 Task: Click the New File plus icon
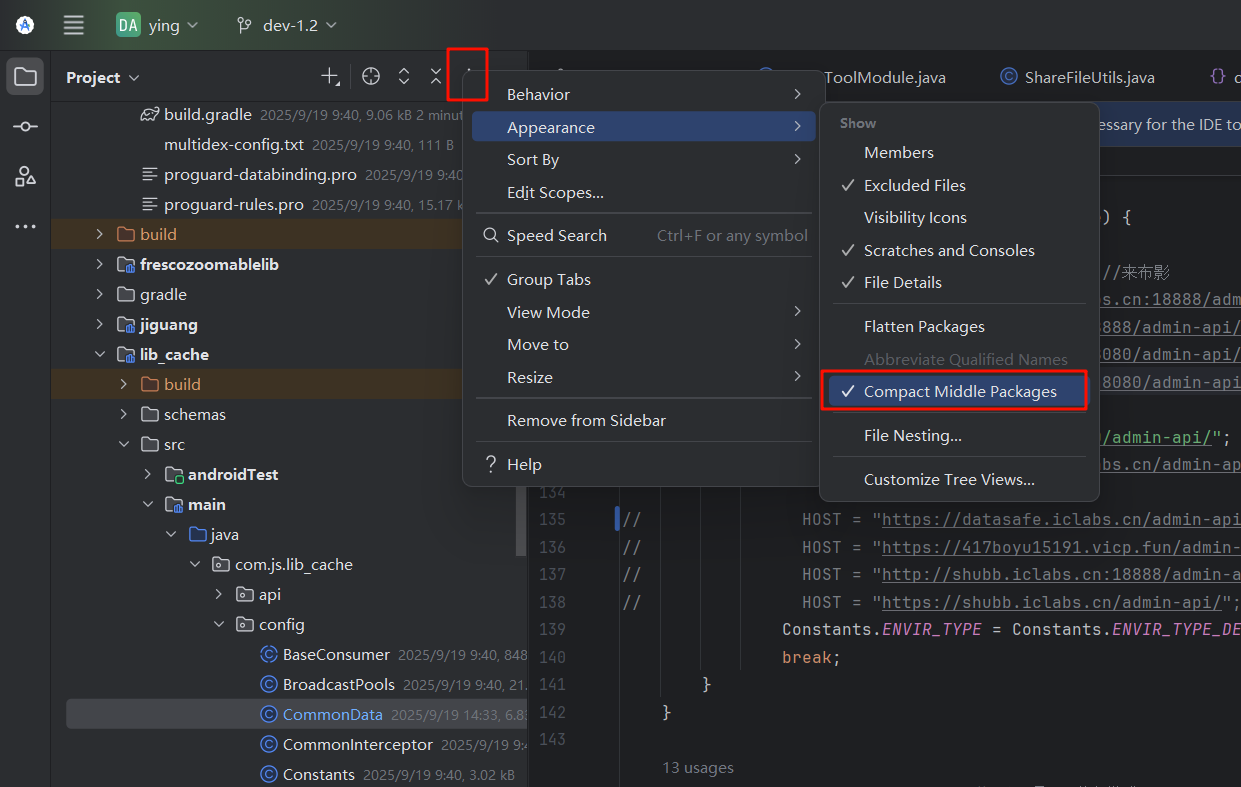point(330,77)
